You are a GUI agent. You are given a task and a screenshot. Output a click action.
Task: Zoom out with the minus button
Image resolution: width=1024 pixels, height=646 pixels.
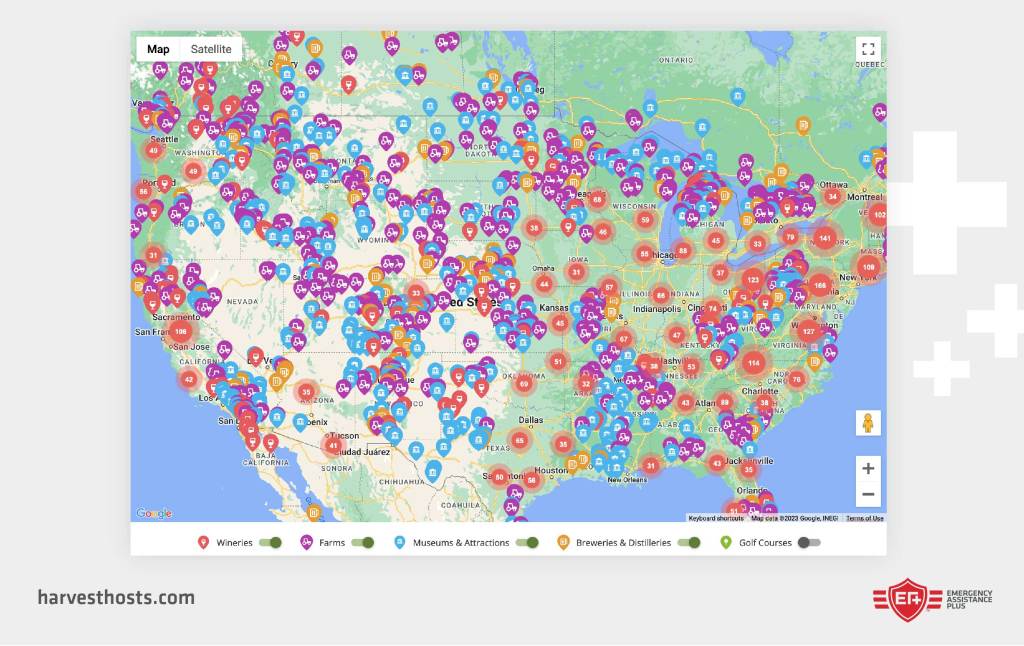pos(868,494)
